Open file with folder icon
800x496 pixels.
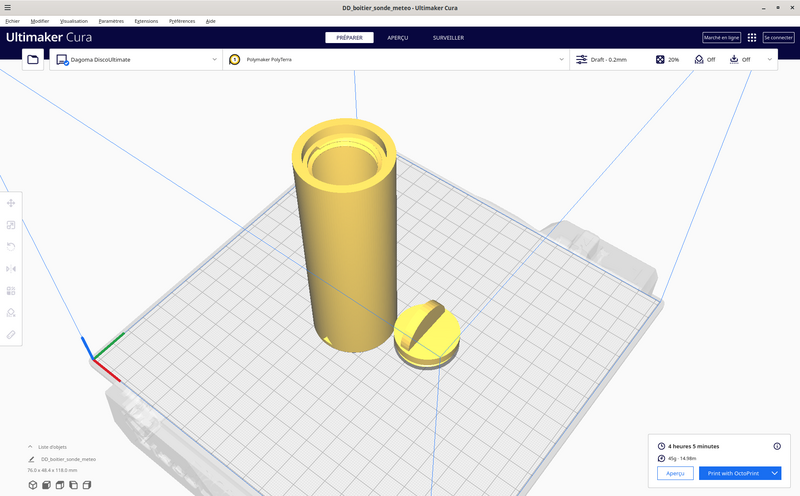(x=33, y=60)
